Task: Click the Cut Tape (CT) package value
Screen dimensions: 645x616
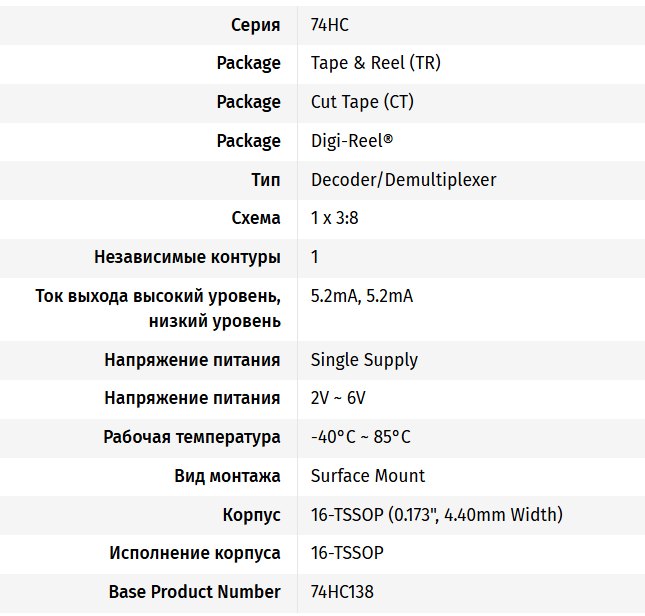Action: coord(362,102)
